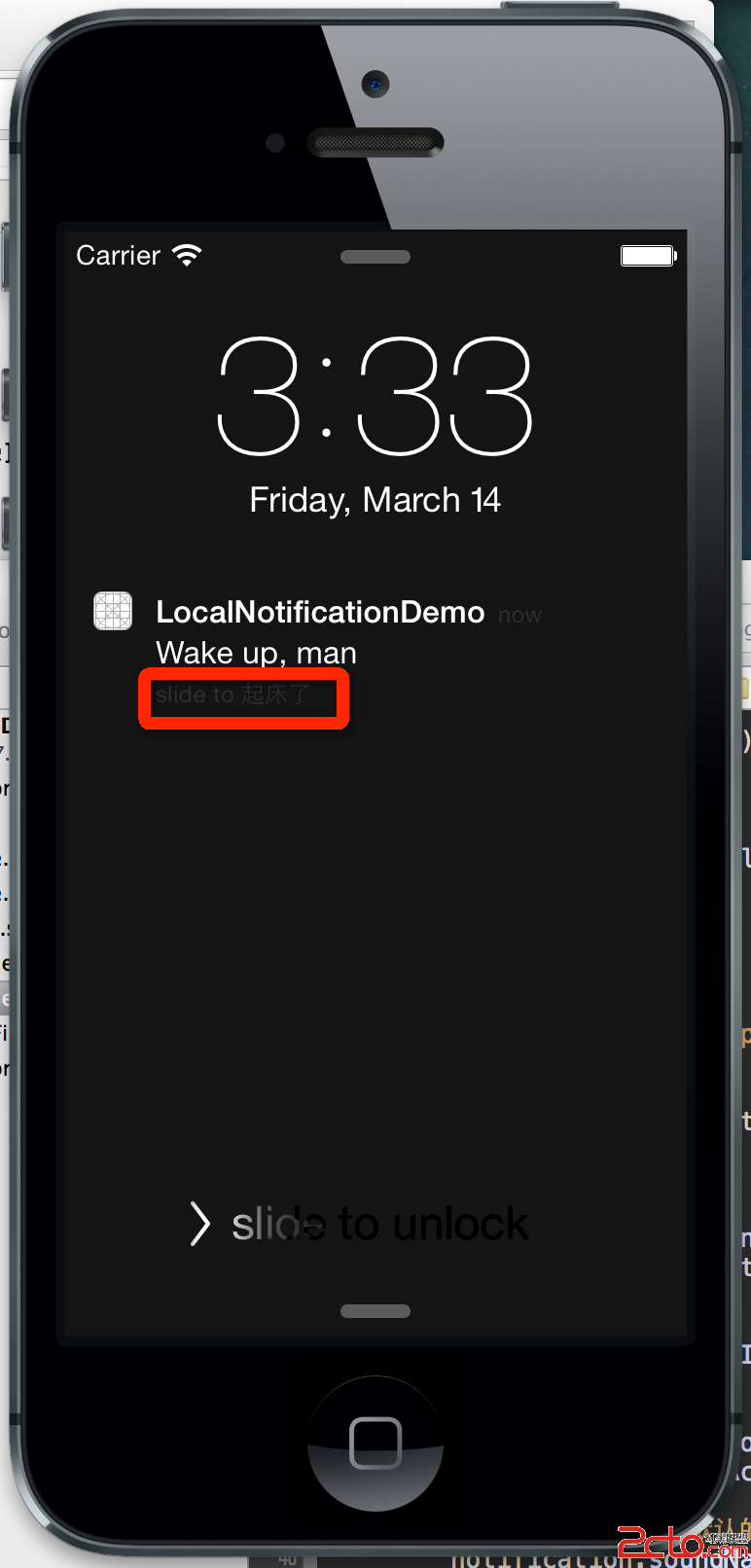This screenshot has height=1568, width=751.
Task: Click the proximity sensor dot
Action: pyautogui.click(x=275, y=143)
